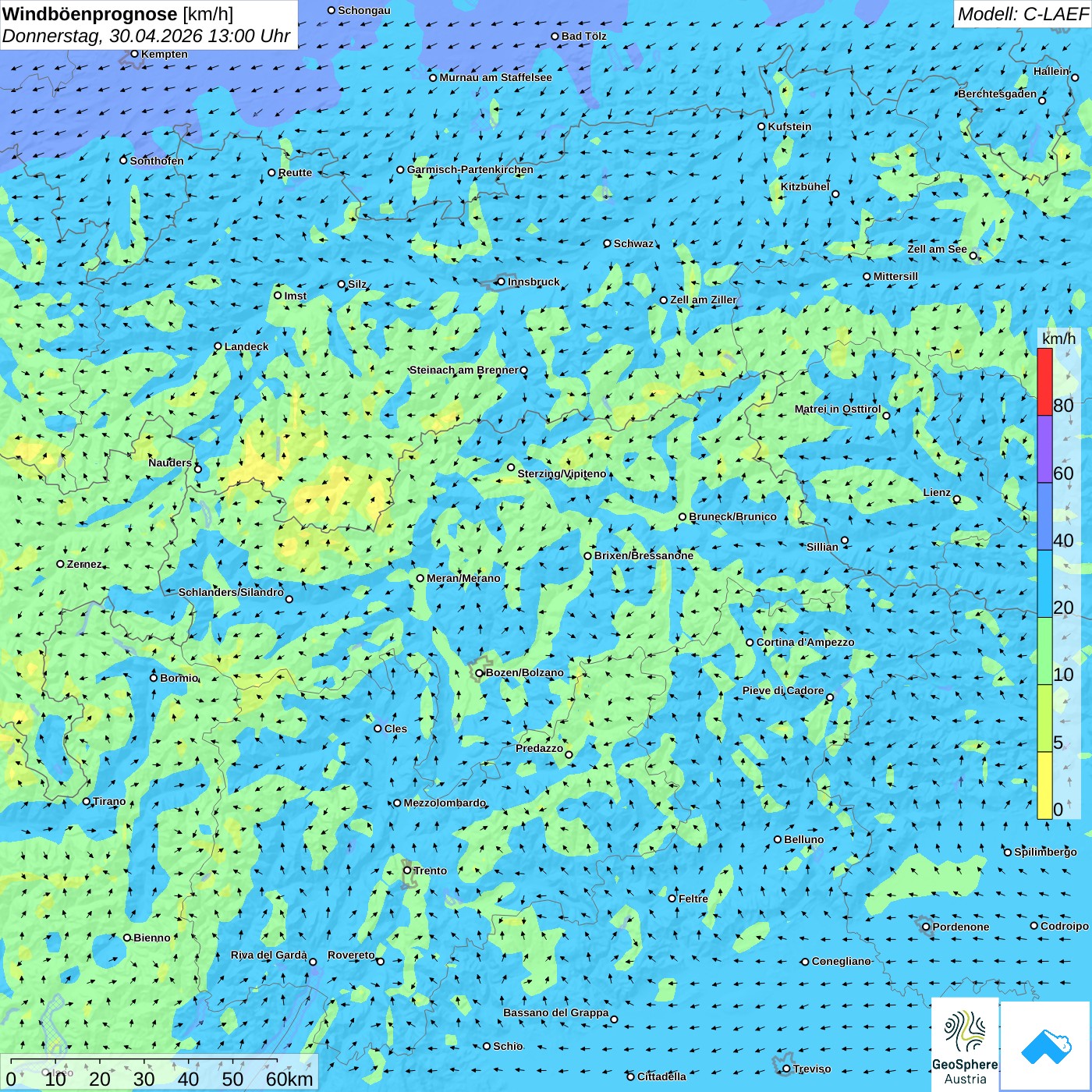The height and width of the screenshot is (1092, 1092).
Task: Click the Innsbruck city marker
Action: (x=501, y=282)
